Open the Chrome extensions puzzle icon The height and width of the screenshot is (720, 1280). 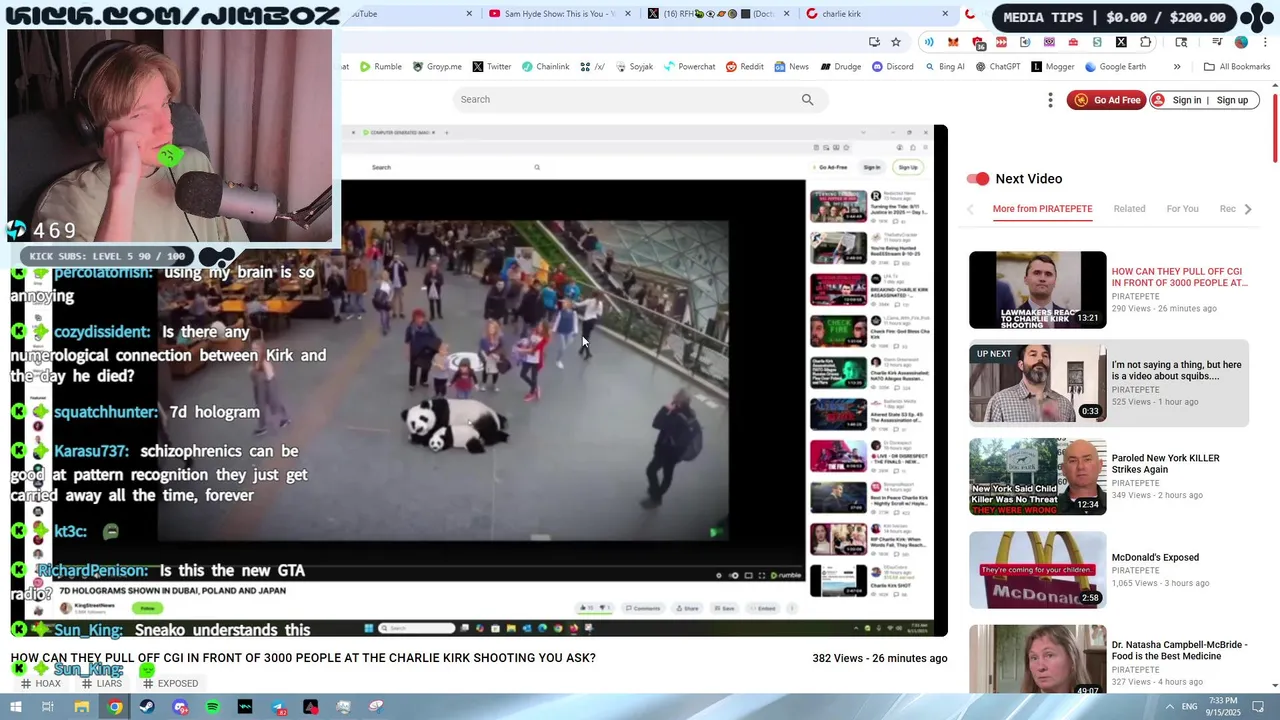tap(1146, 42)
